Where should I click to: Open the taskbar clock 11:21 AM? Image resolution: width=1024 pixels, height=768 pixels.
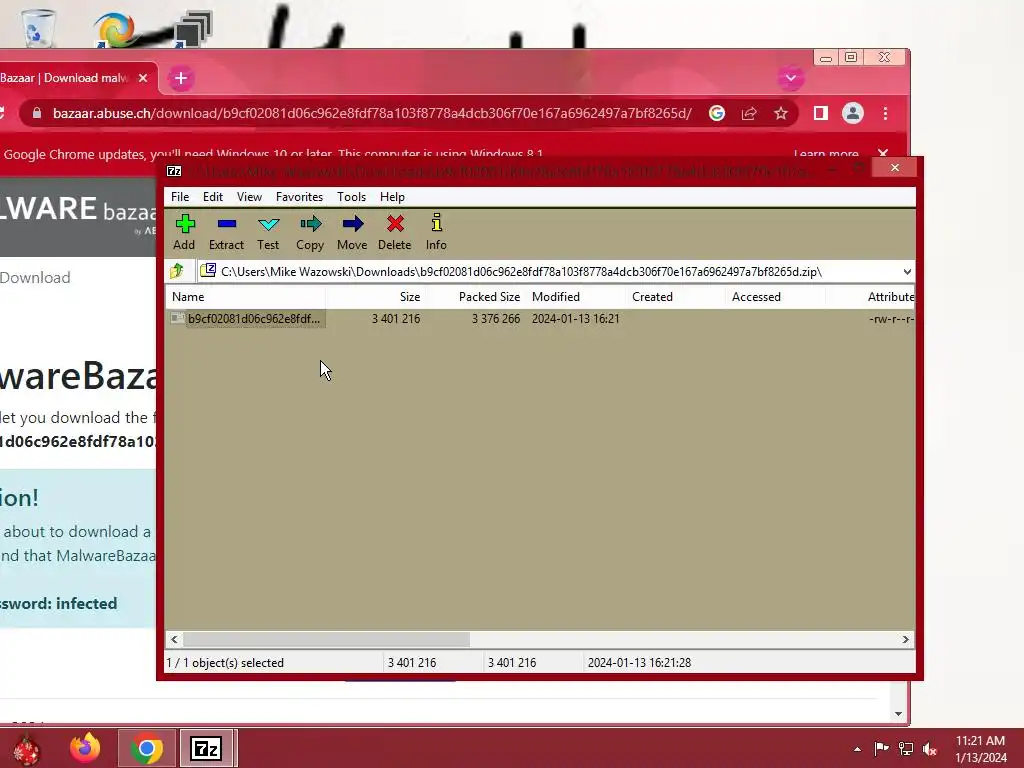click(x=980, y=741)
